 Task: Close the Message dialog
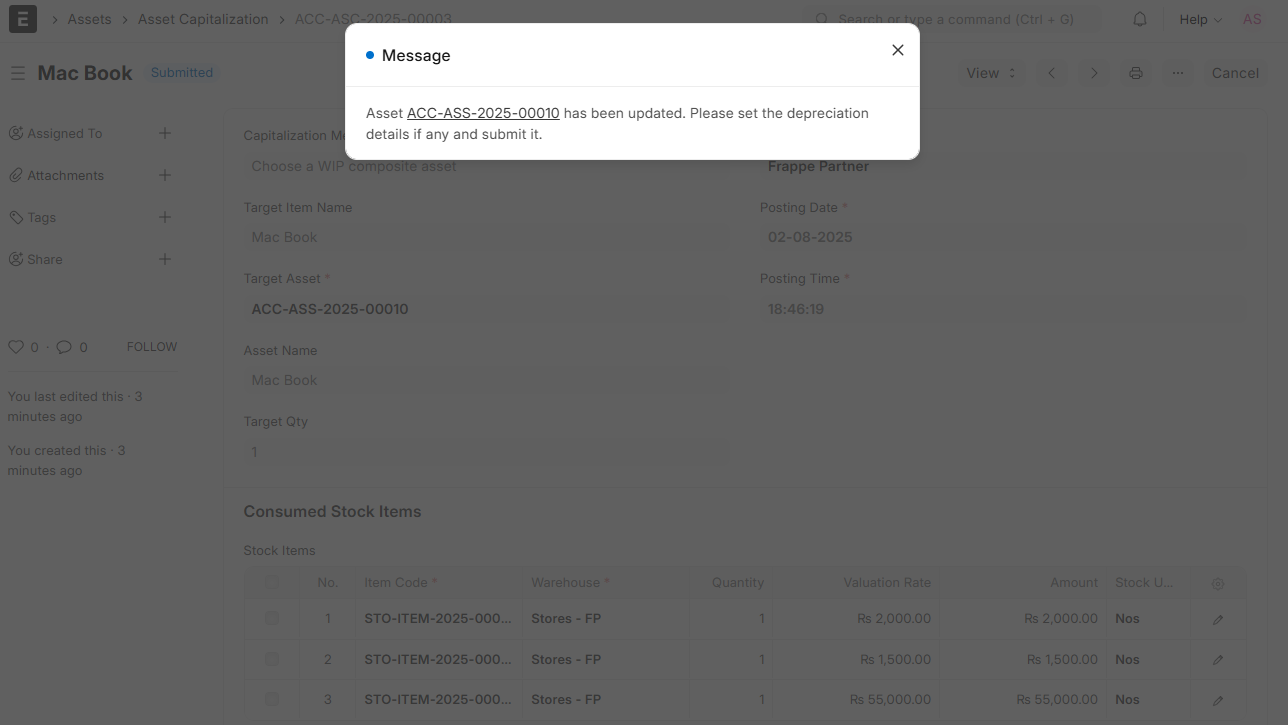[x=897, y=50]
